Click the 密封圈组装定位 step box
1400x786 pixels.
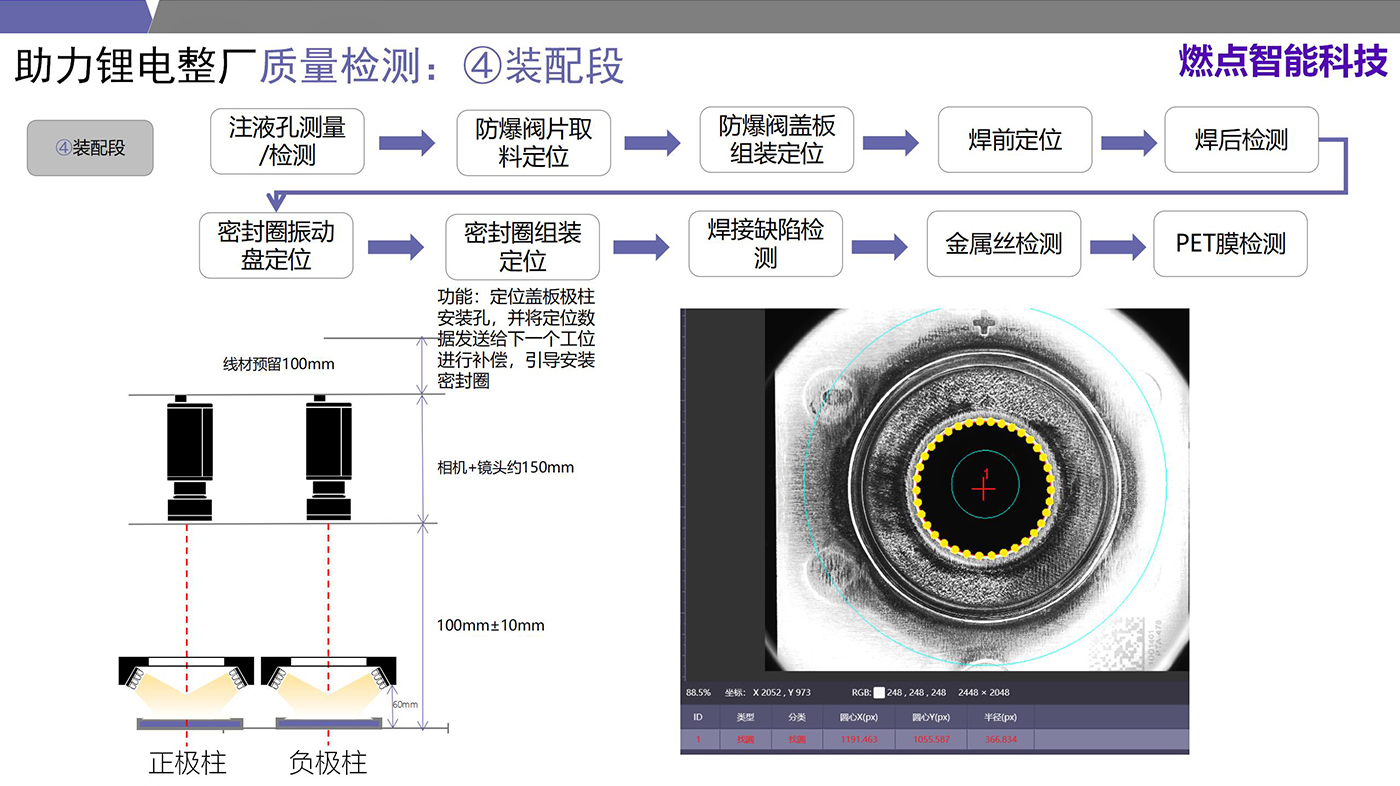(x=522, y=247)
